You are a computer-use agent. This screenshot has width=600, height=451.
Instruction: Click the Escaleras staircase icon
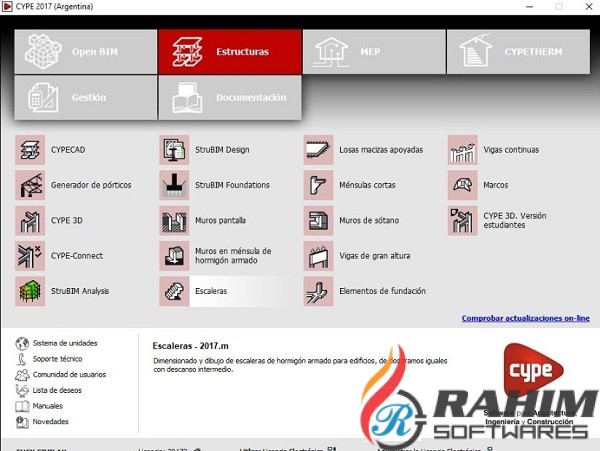click(174, 291)
